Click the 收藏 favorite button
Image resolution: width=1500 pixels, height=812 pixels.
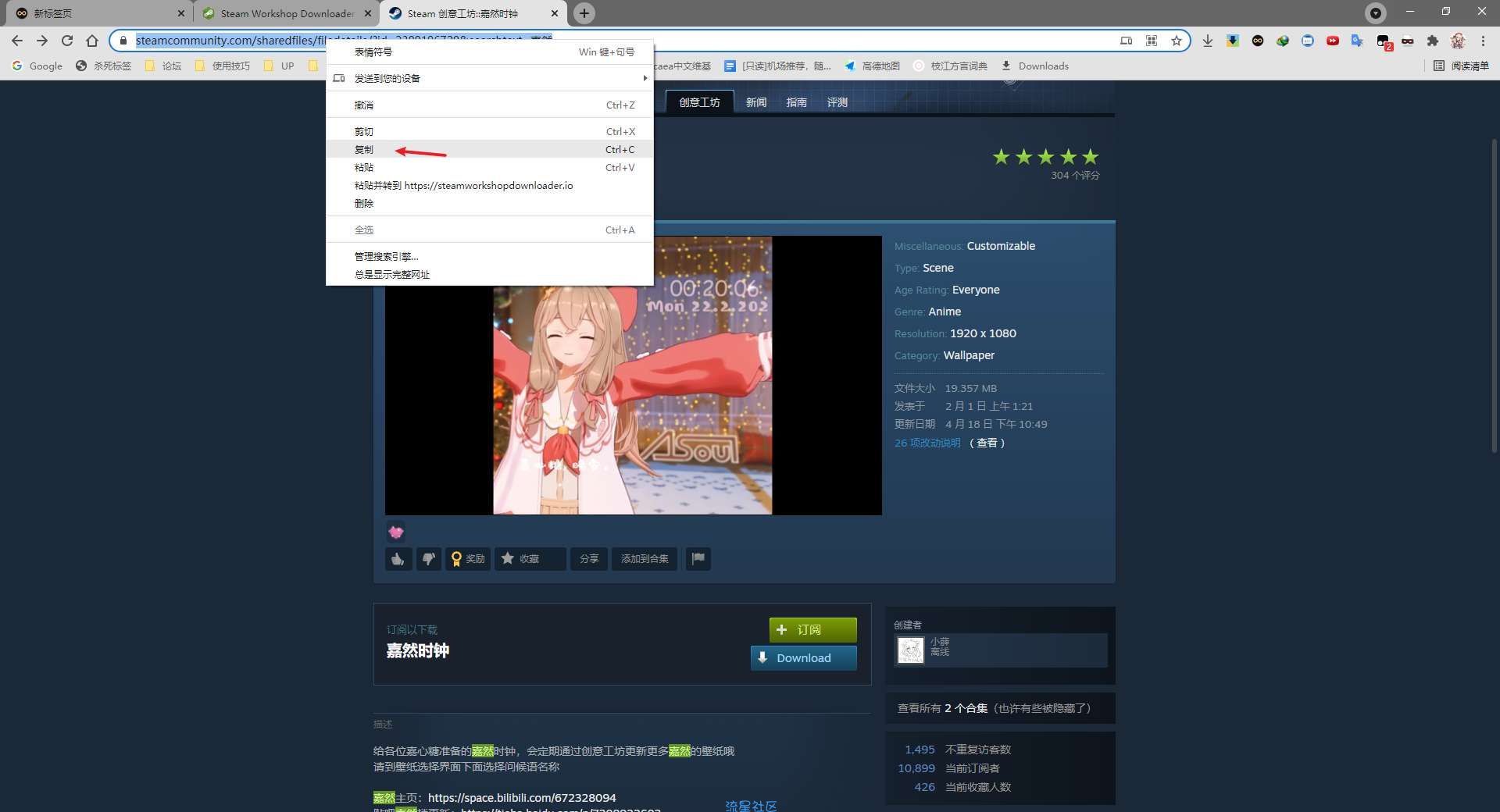tap(530, 559)
